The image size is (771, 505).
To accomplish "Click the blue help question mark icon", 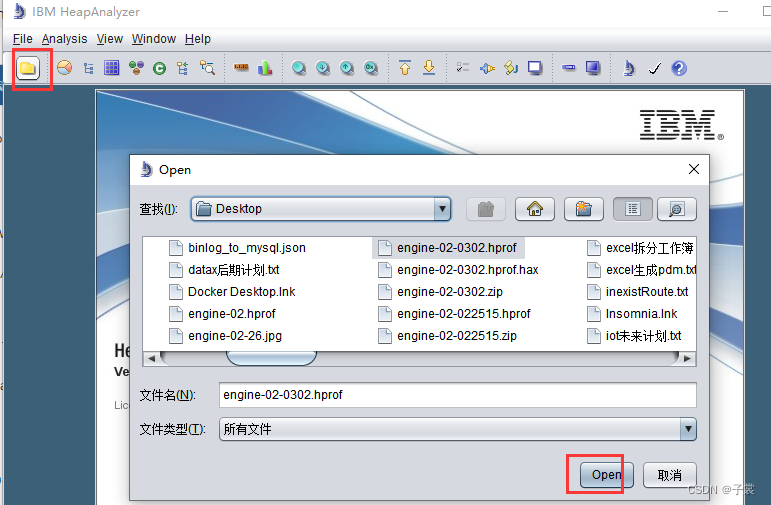I will pyautogui.click(x=679, y=68).
